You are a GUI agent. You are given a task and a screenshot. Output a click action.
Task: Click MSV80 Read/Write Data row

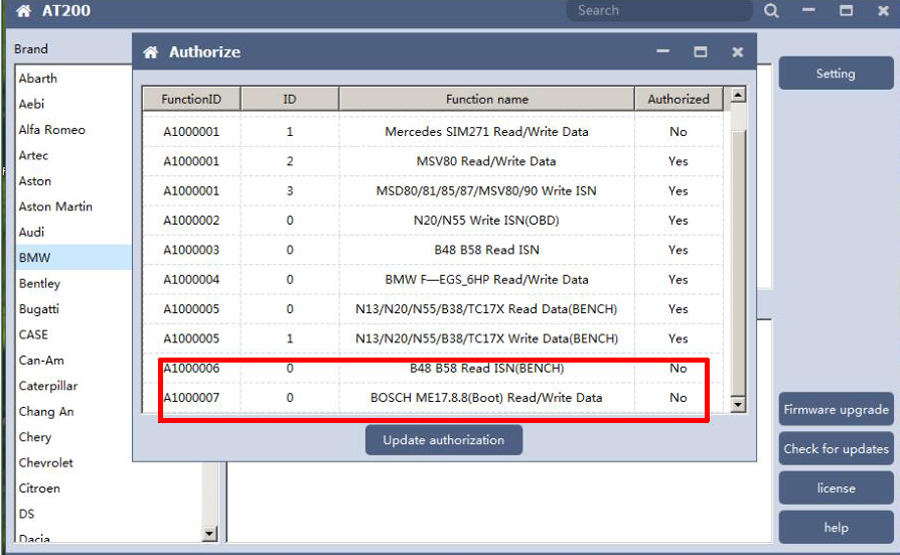[433, 161]
